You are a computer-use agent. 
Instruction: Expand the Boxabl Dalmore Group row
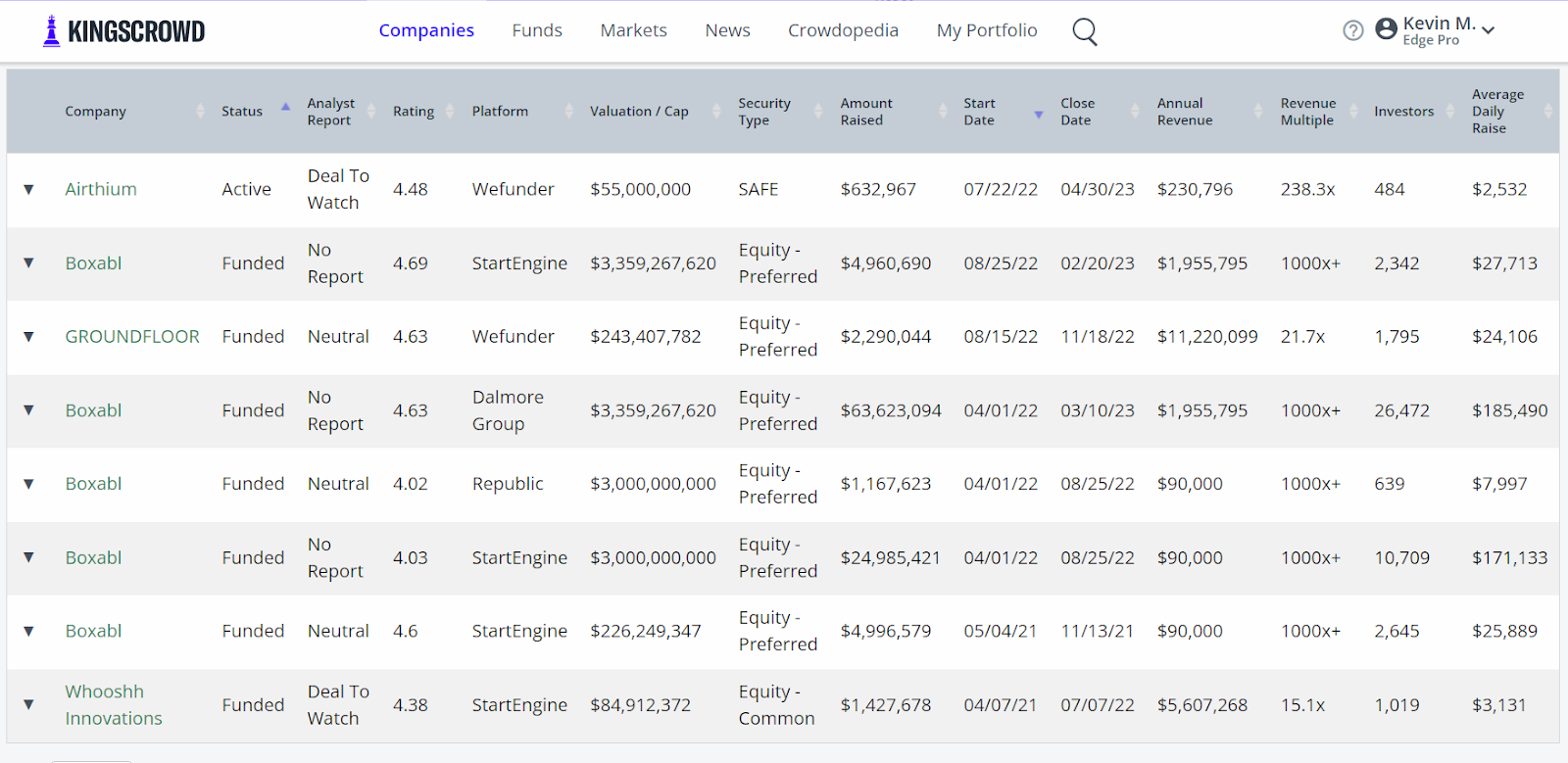tap(28, 410)
